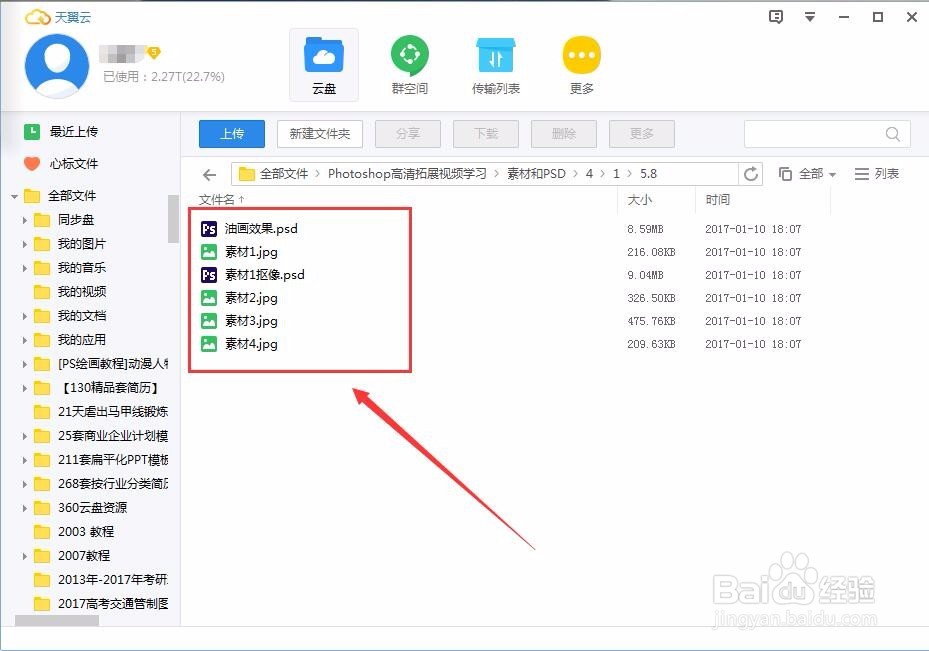
Task: Go back using the breadcrumb back arrow
Action: pyautogui.click(x=209, y=173)
